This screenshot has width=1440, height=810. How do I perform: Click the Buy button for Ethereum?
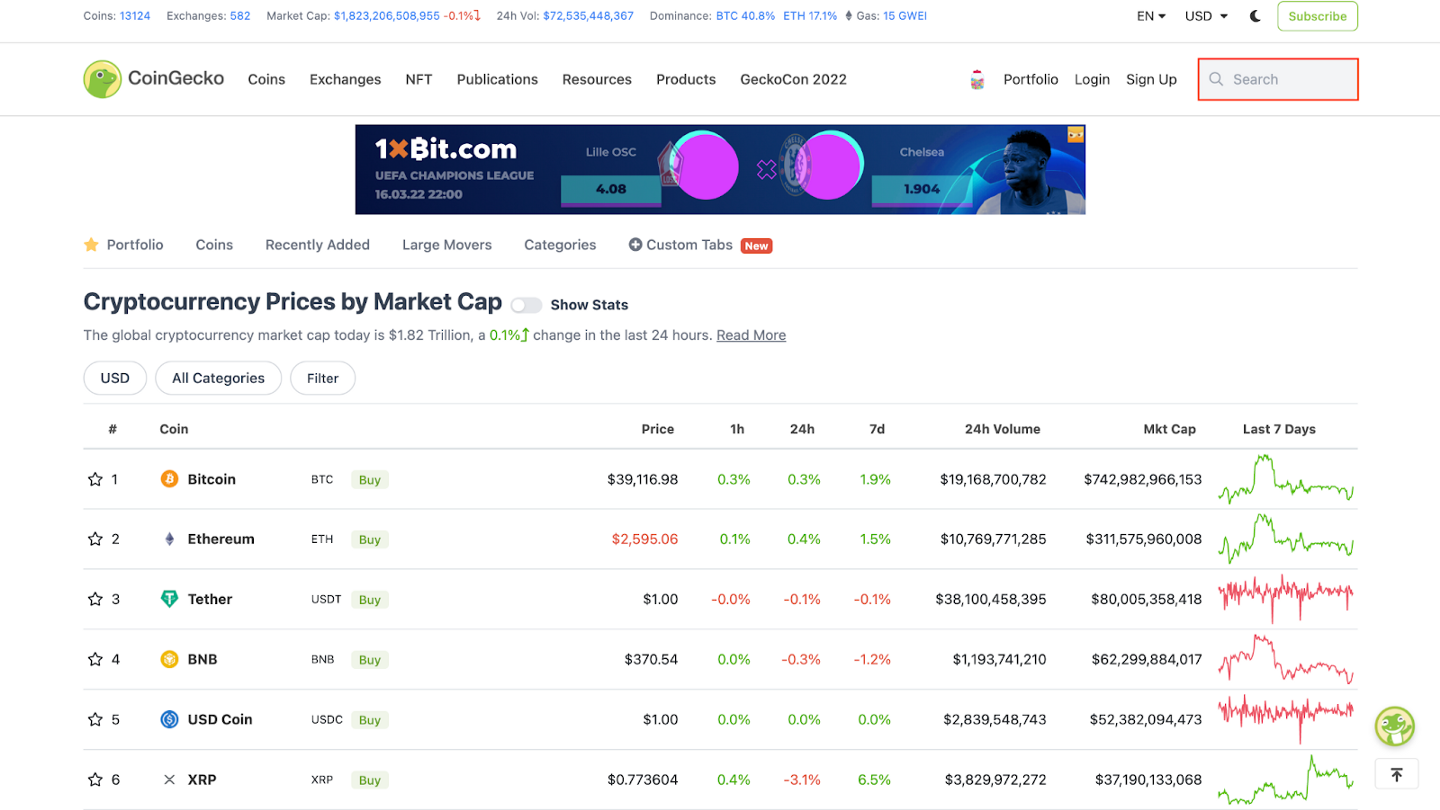coord(370,540)
